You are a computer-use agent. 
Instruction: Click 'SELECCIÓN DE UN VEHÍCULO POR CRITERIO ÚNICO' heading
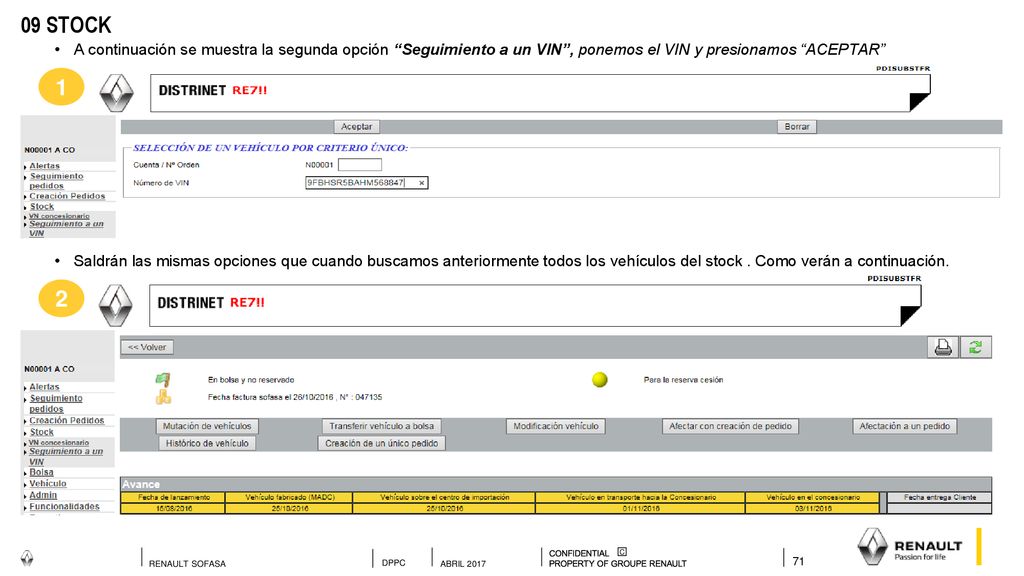pos(270,148)
